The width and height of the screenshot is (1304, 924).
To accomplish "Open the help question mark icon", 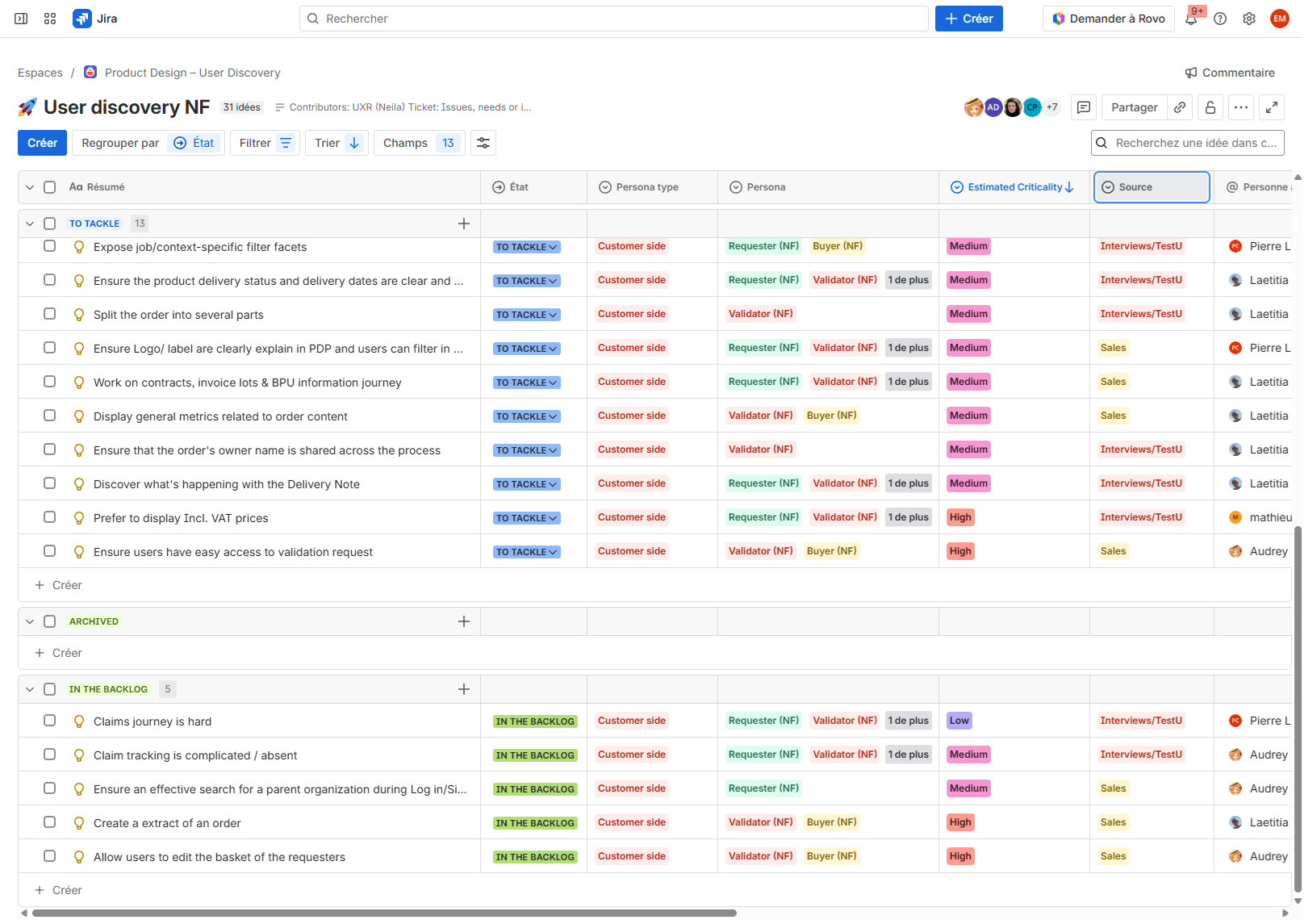I will pyautogui.click(x=1220, y=19).
